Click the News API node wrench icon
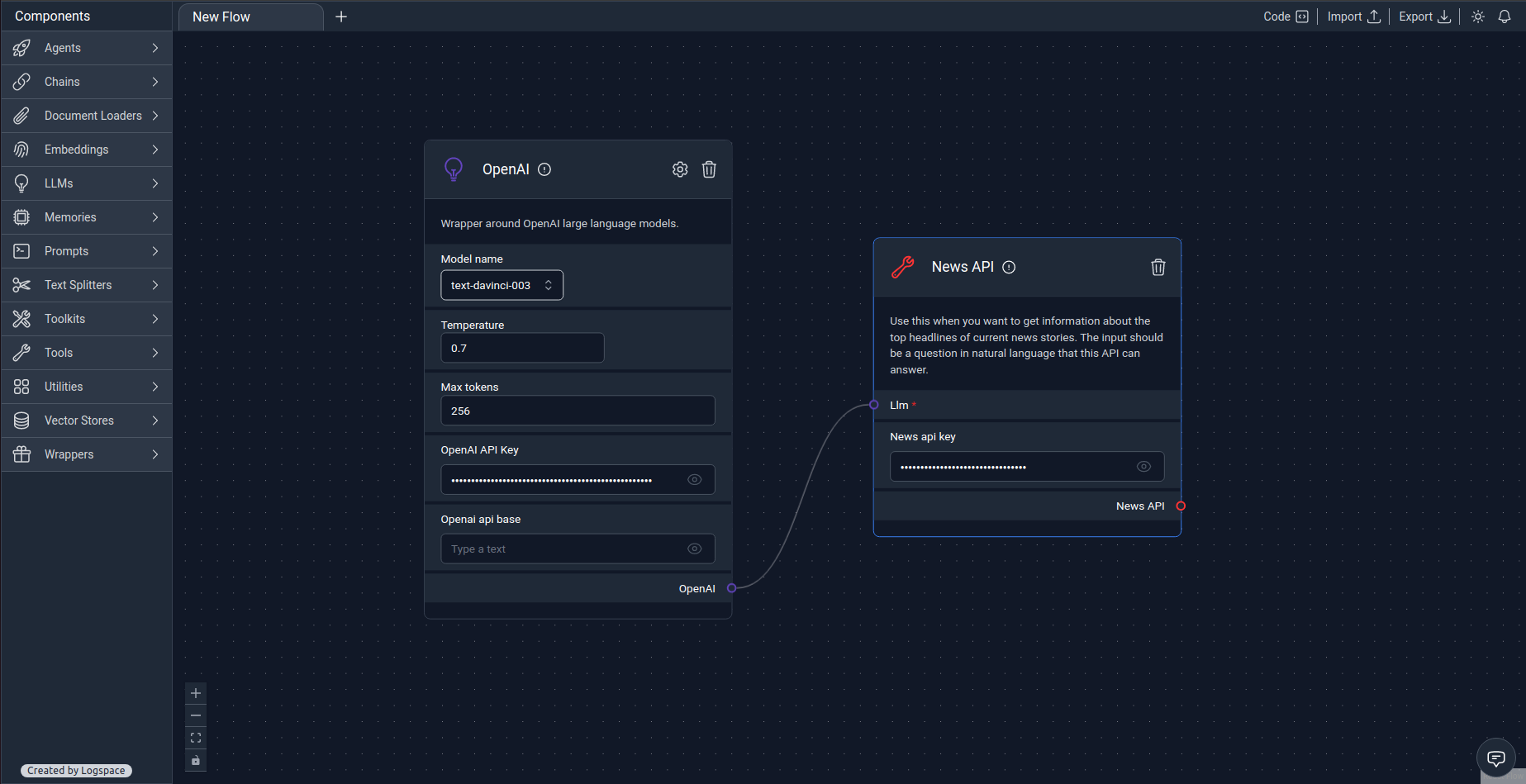The image size is (1526, 784). click(903, 267)
